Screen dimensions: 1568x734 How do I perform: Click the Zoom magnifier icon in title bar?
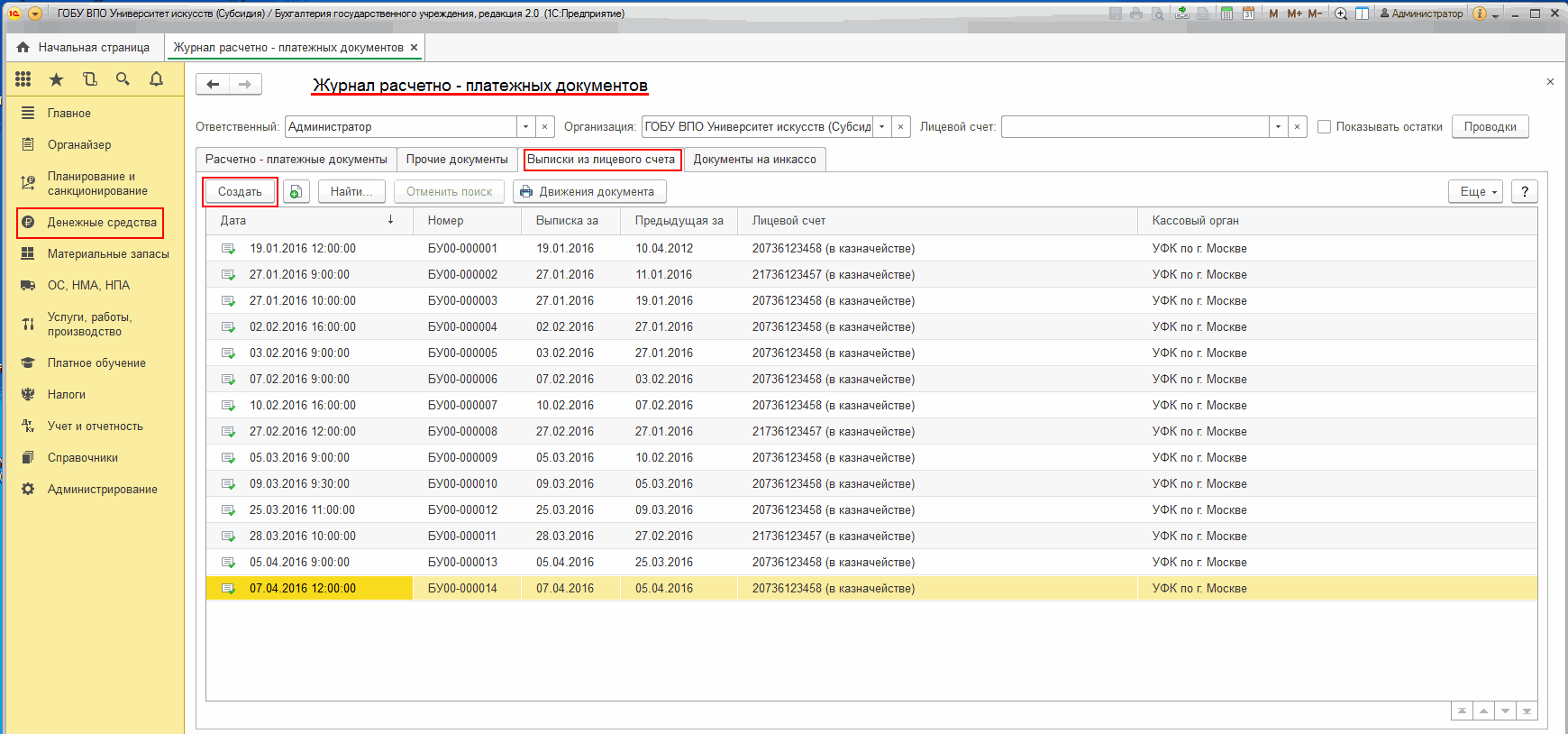coord(1341,14)
